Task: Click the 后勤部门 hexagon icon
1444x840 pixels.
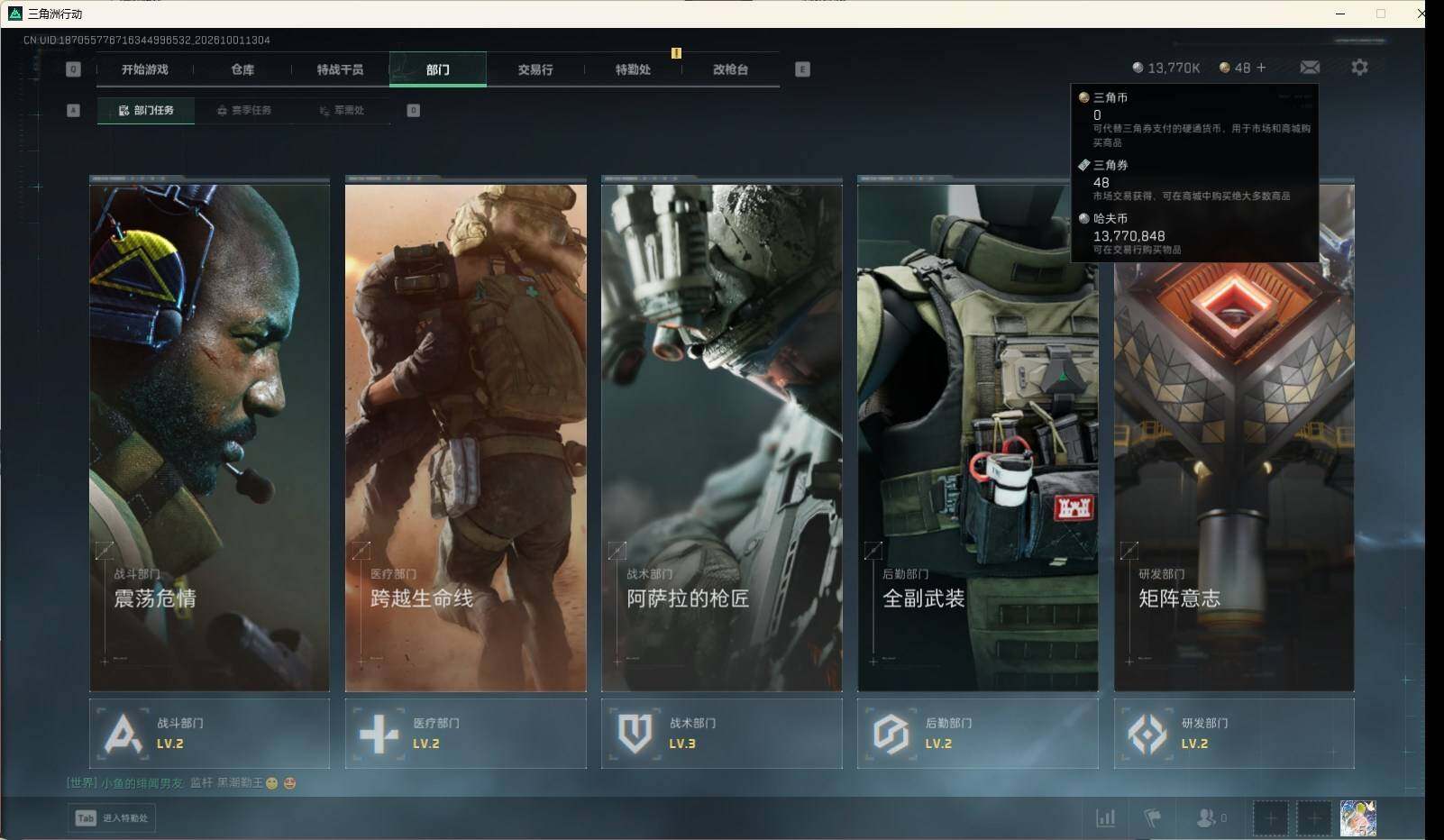Action: 891,734
